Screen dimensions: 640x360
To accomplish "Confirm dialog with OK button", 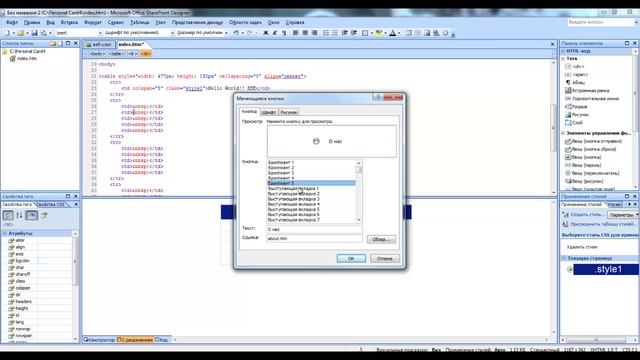I will 351,258.
